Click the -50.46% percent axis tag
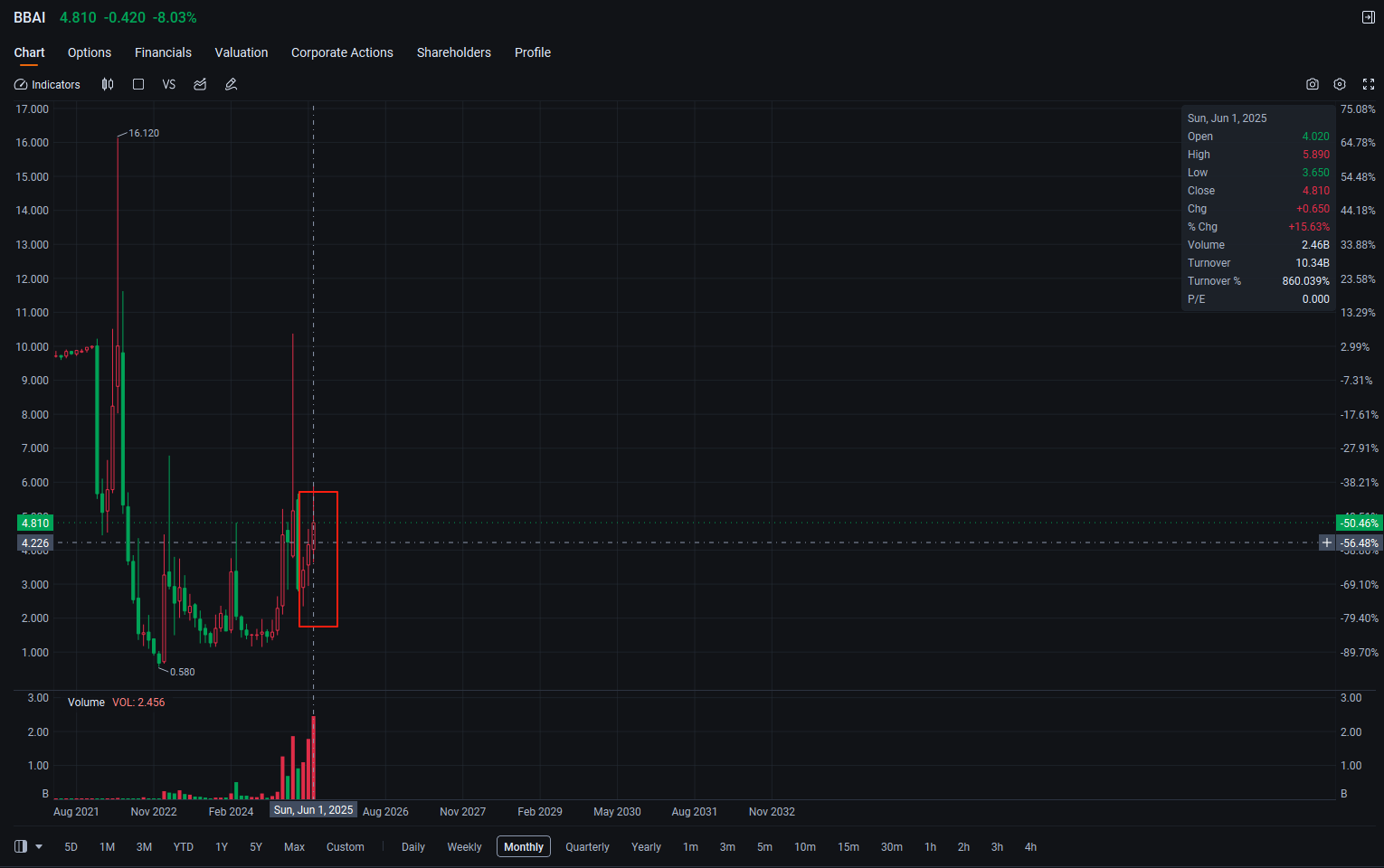This screenshot has width=1384, height=868. [x=1360, y=523]
